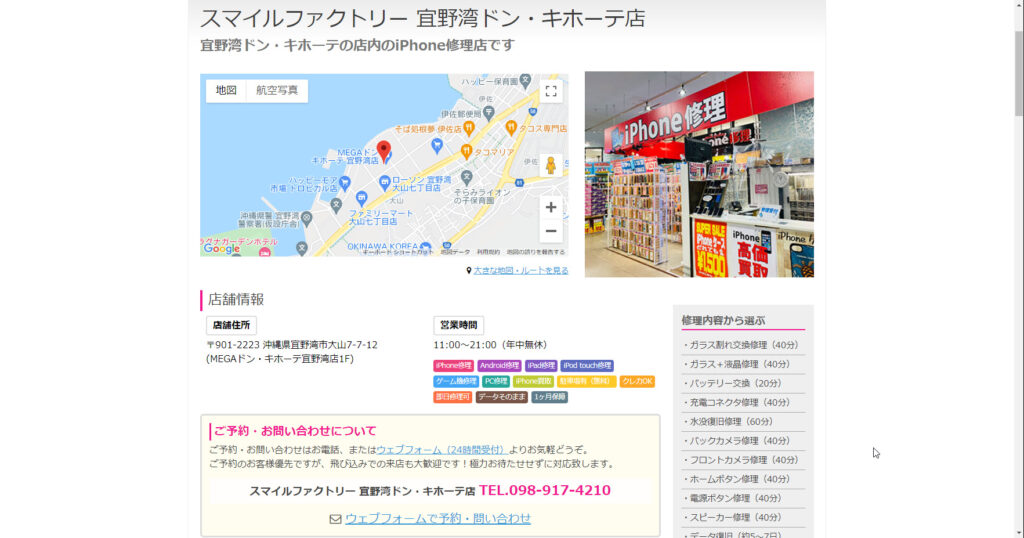
Task: Select ホームボタン修理（40分）
Action: coord(743,479)
